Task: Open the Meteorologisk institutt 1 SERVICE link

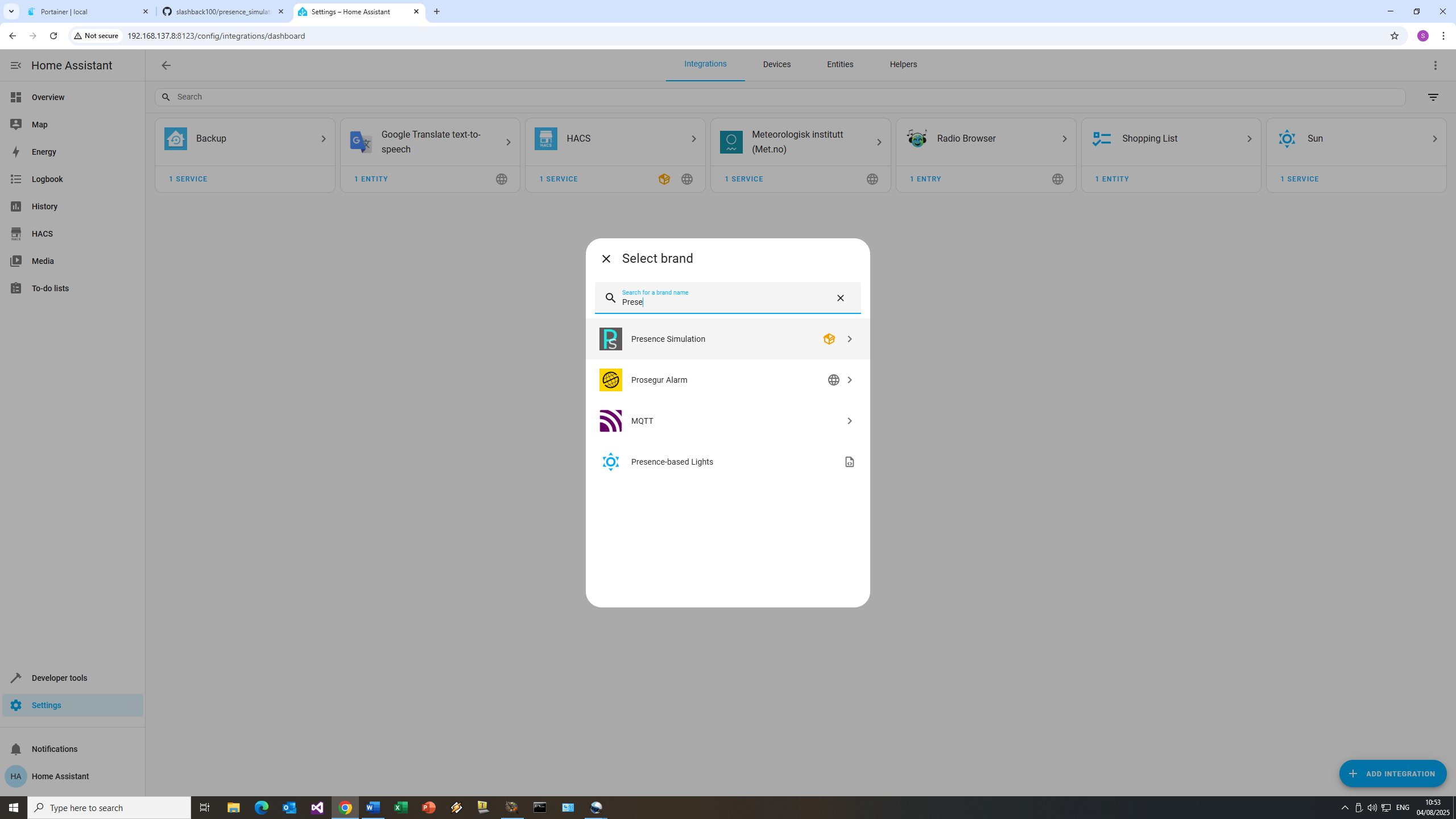Action: [744, 179]
